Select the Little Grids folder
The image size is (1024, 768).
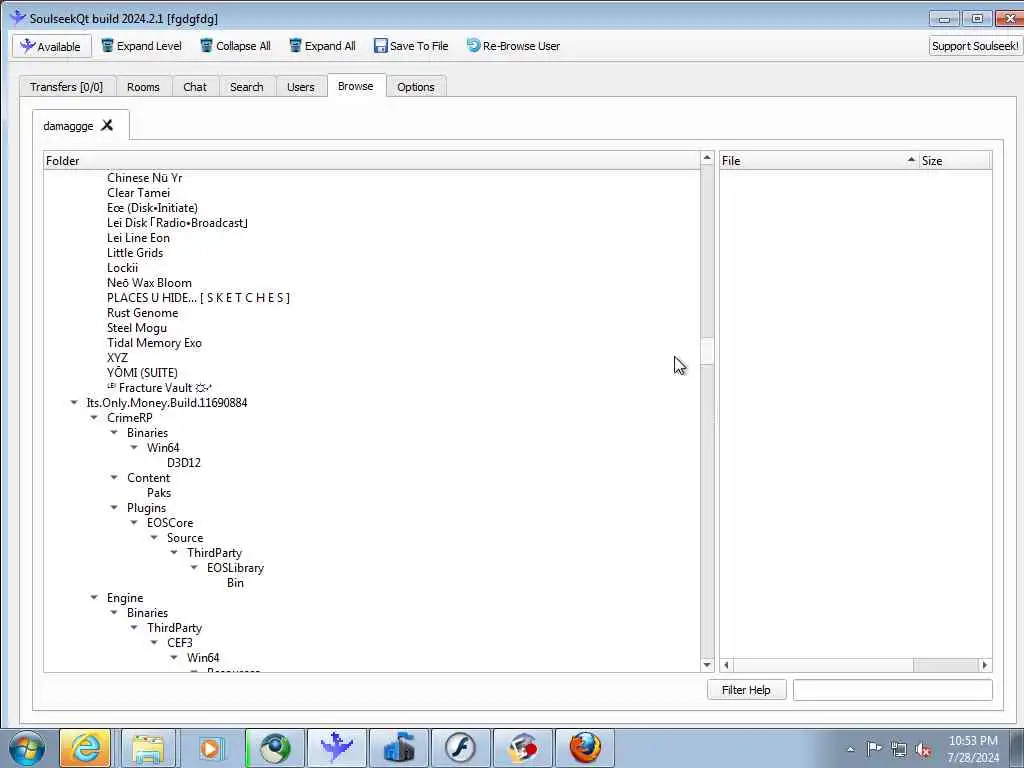tap(135, 253)
